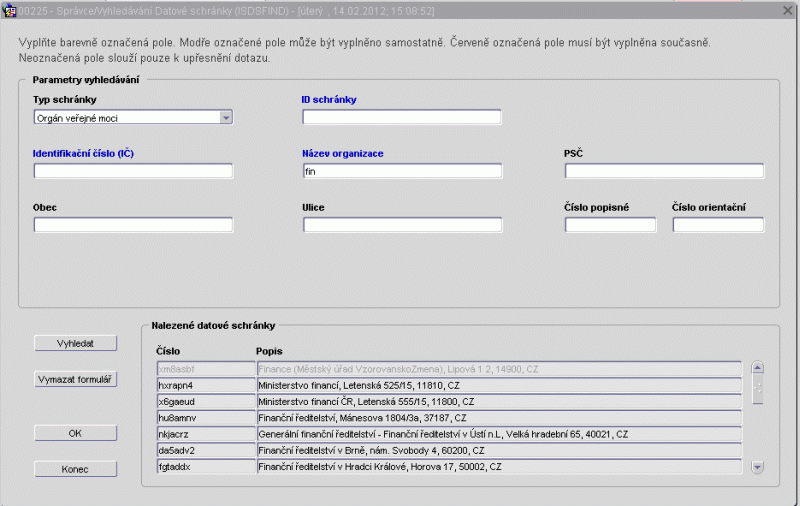Confirm with the OK button
Viewport: 800px width, 506px height.
click(76, 433)
